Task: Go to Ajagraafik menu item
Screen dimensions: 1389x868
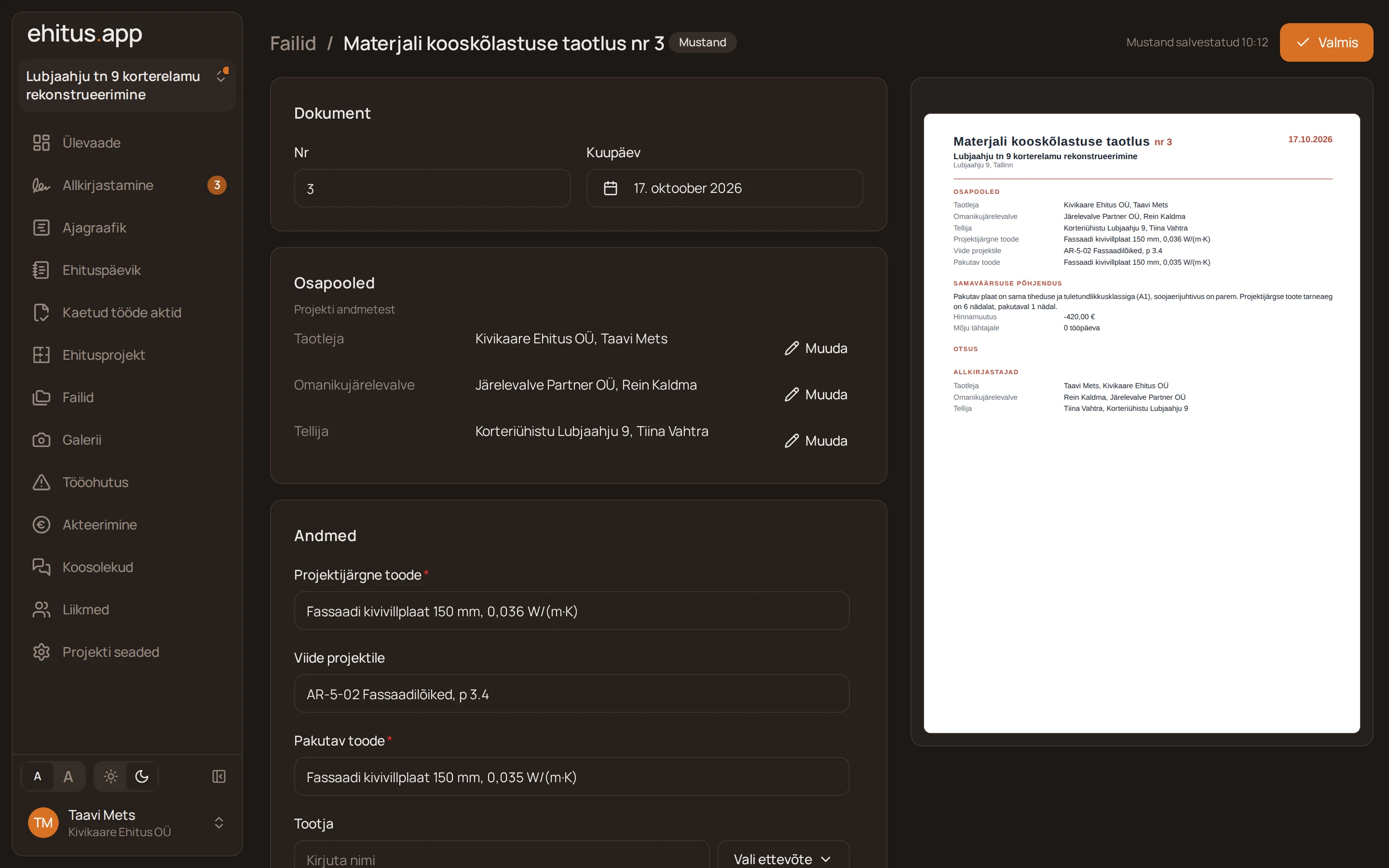Action: 127,227
